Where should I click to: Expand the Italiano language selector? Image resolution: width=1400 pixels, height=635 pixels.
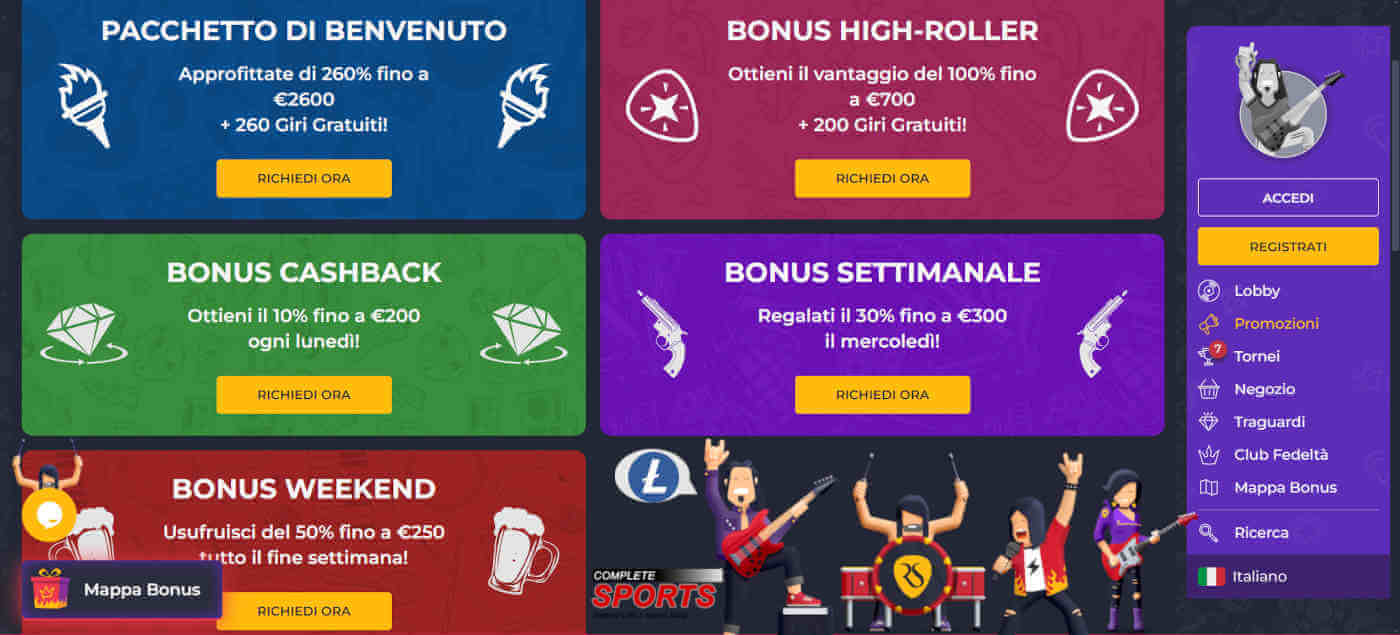click(x=1288, y=577)
